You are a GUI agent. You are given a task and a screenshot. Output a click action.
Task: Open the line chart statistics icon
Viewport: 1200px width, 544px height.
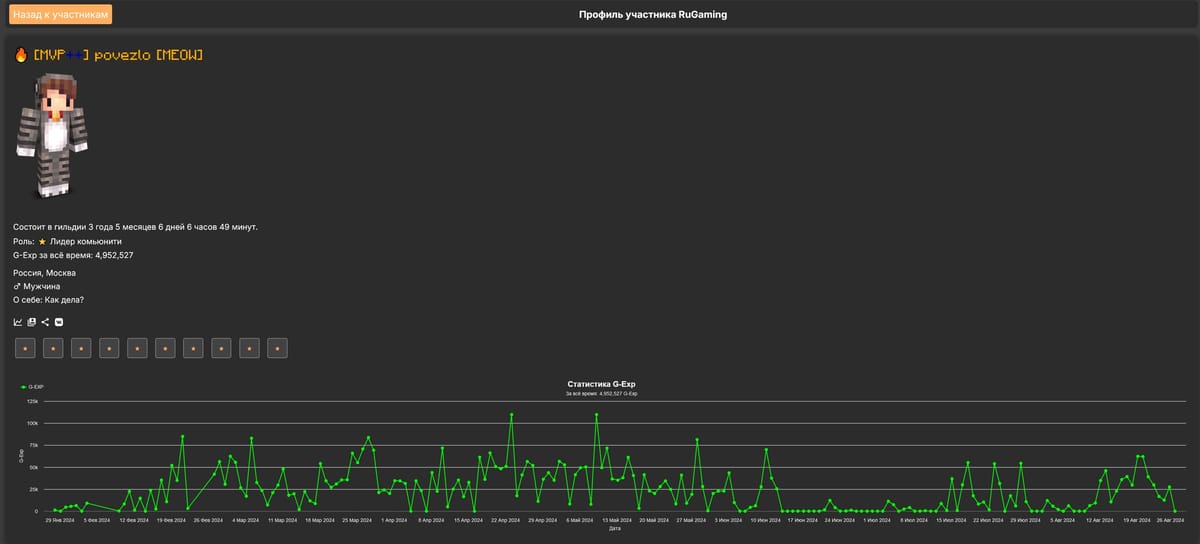click(x=18, y=322)
